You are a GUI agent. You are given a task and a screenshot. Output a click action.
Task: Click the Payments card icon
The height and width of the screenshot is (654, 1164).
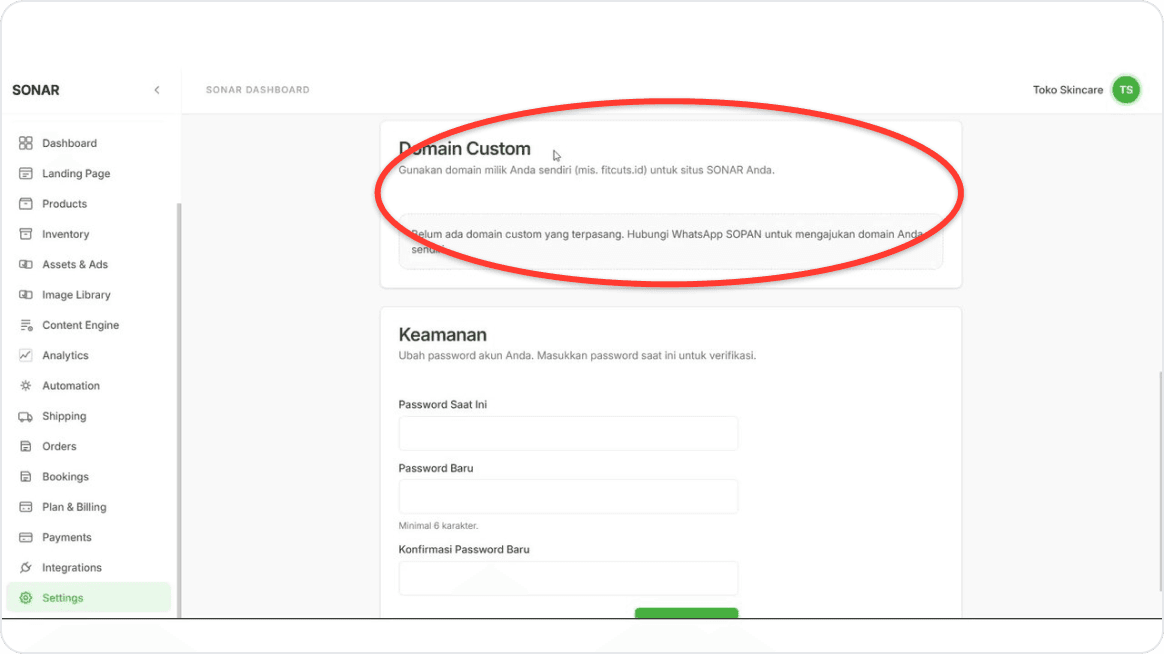(x=25, y=537)
